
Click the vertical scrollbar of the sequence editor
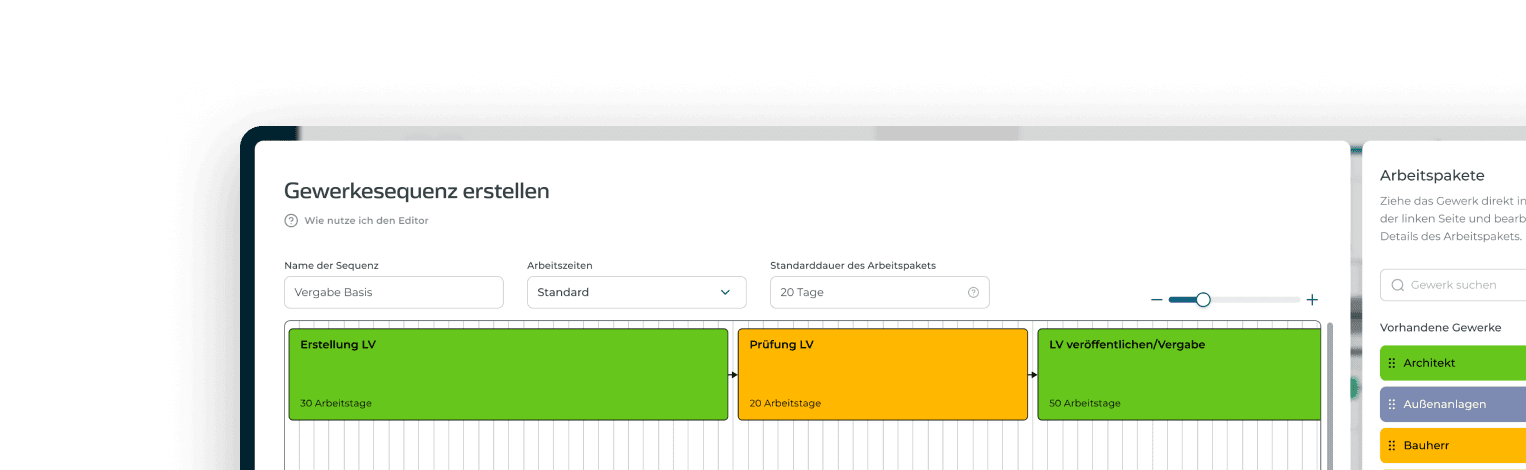(x=1329, y=395)
